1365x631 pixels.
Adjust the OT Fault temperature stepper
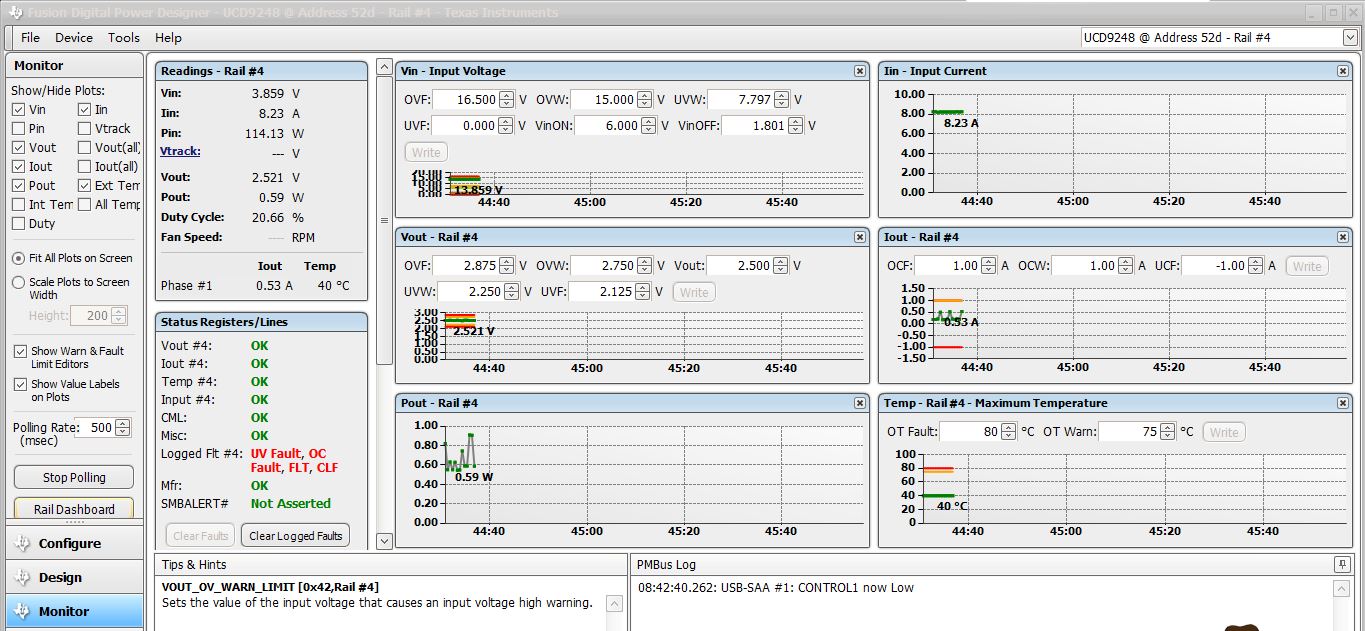[x=1008, y=432]
